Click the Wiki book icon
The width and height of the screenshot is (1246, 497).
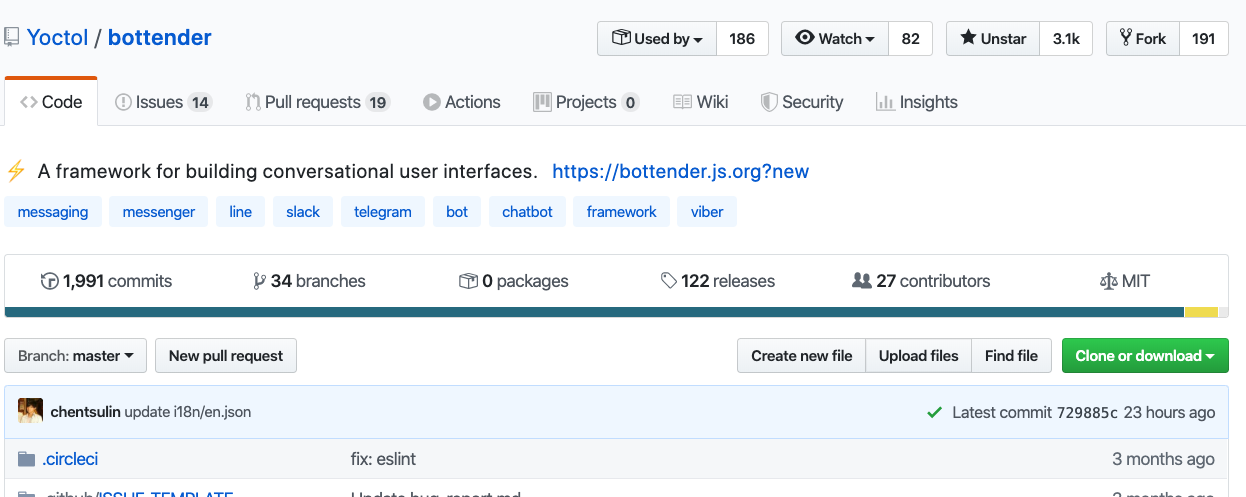click(682, 102)
